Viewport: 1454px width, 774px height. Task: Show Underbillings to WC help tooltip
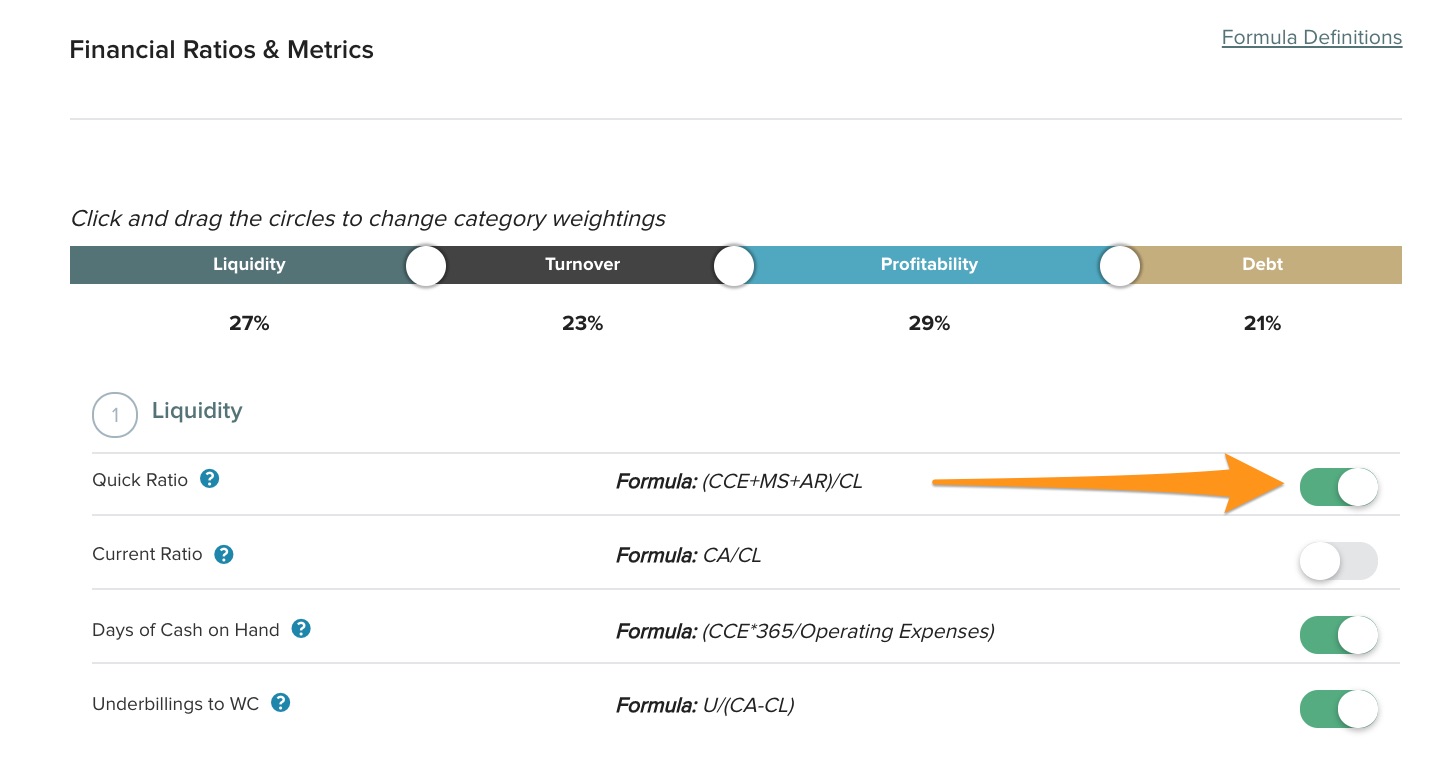pyautogui.click(x=281, y=703)
